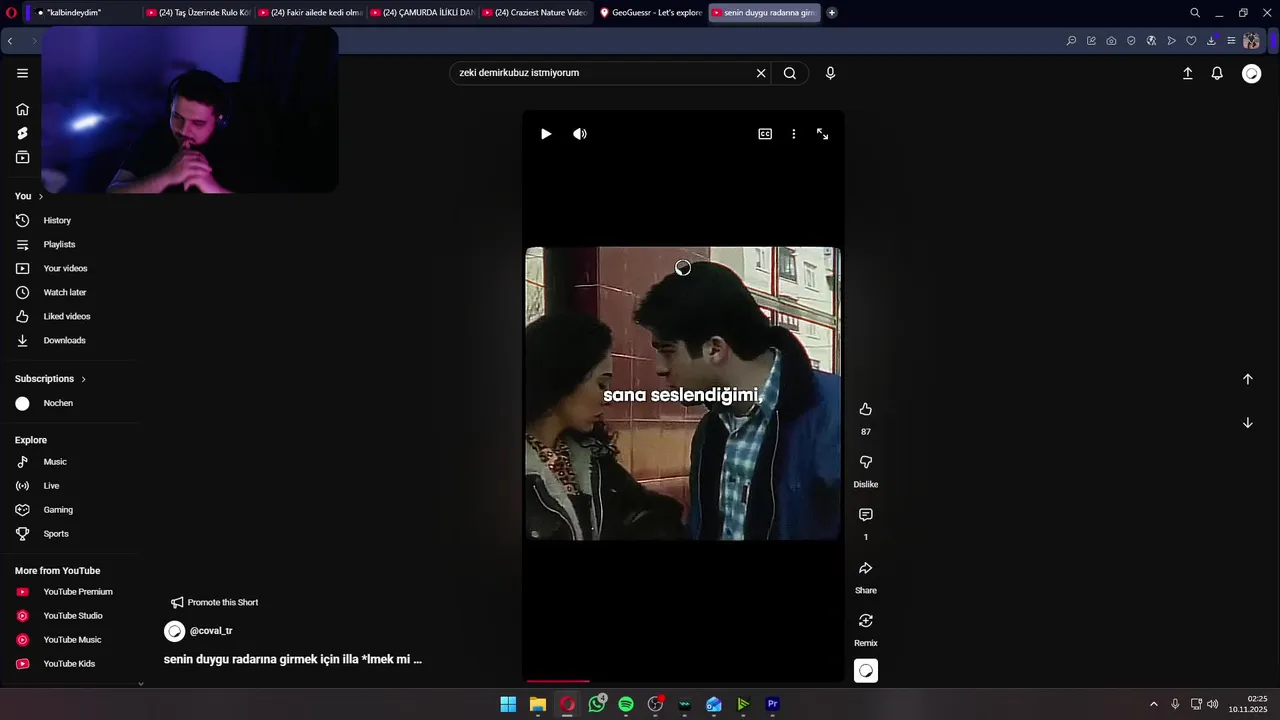The height and width of the screenshot is (720, 1280).
Task: Open Spotify from the taskbar
Action: [626, 704]
